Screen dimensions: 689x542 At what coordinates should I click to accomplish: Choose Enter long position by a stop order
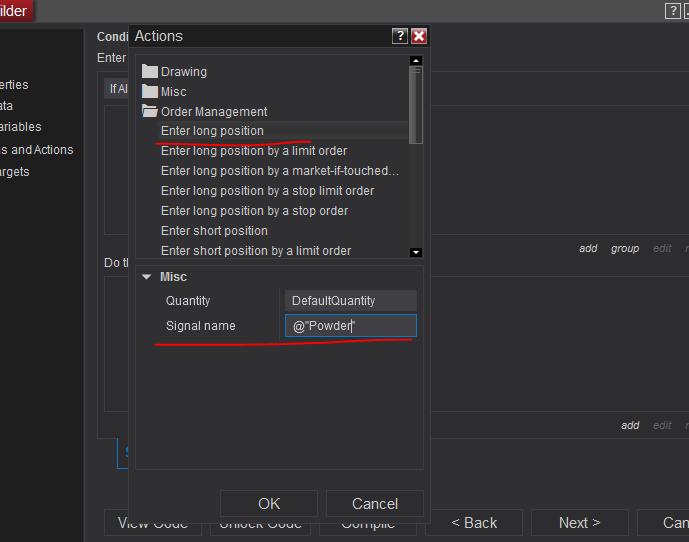point(254,211)
